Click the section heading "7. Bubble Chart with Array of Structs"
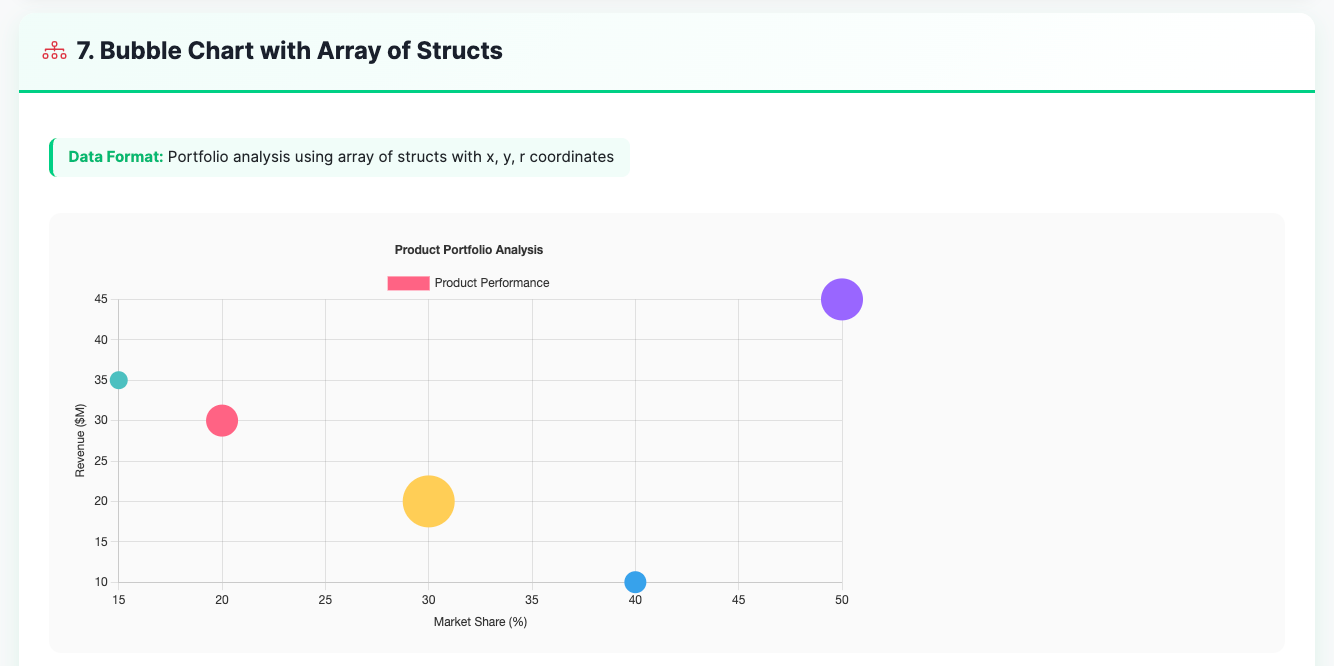1334x666 pixels. (x=289, y=51)
